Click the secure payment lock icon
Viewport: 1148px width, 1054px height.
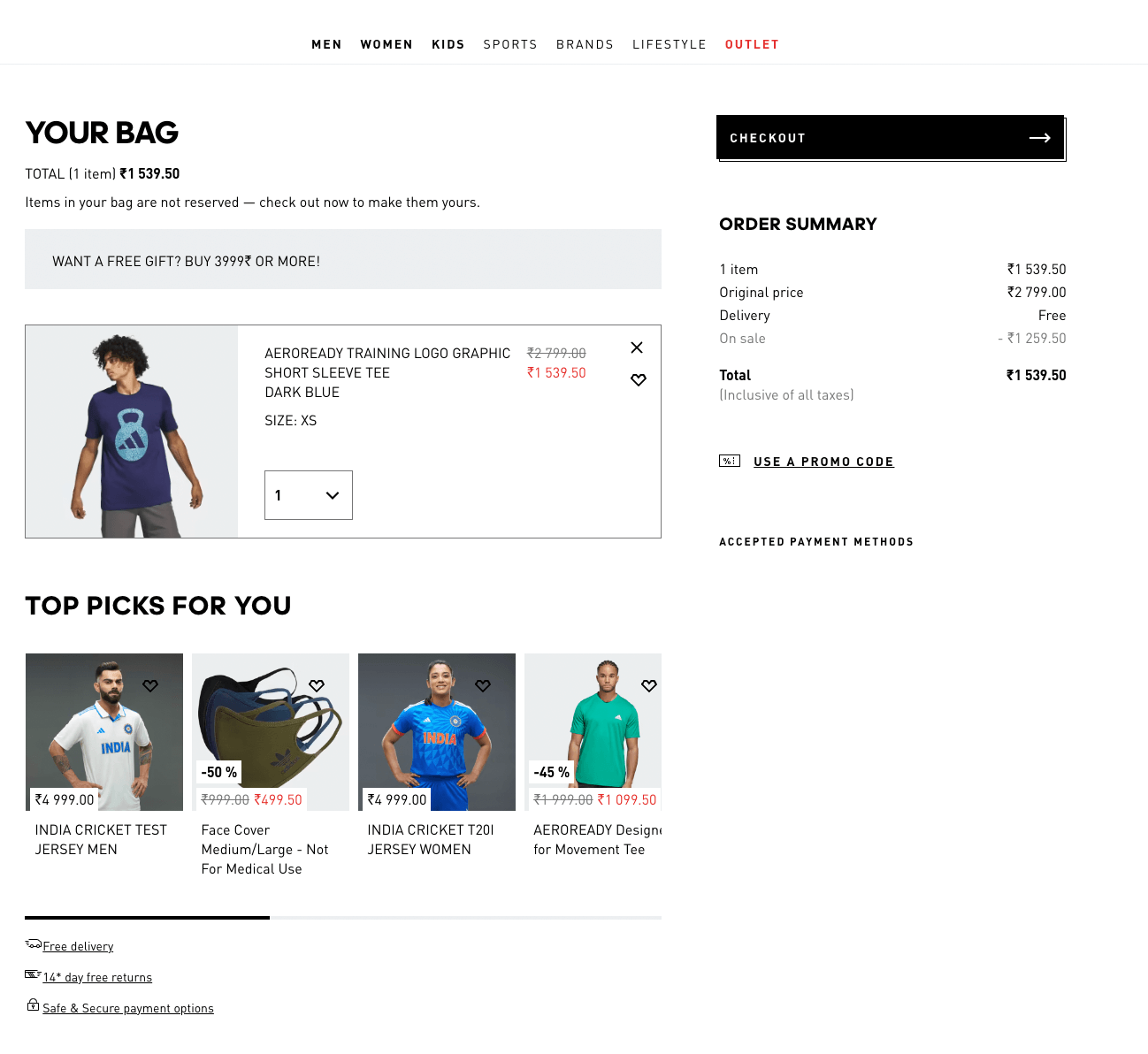[33, 1005]
